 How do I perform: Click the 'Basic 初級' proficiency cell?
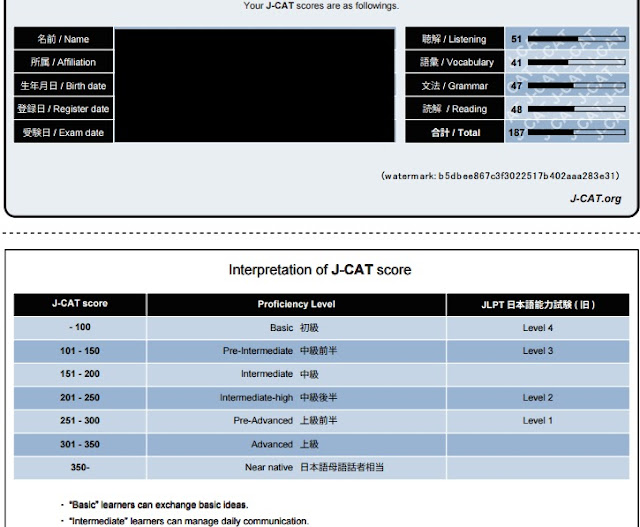tap(296, 327)
